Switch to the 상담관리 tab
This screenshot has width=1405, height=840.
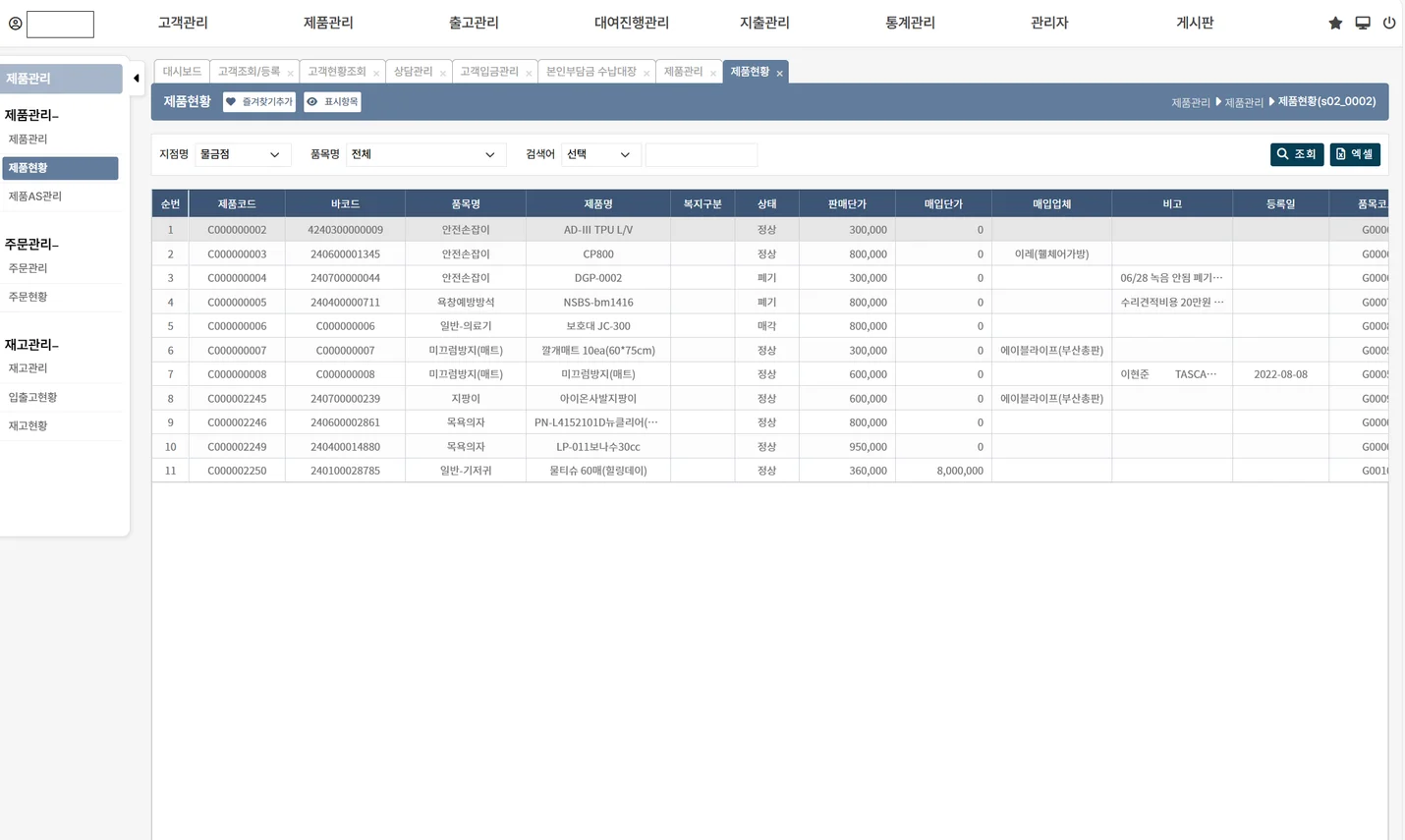click(x=413, y=72)
